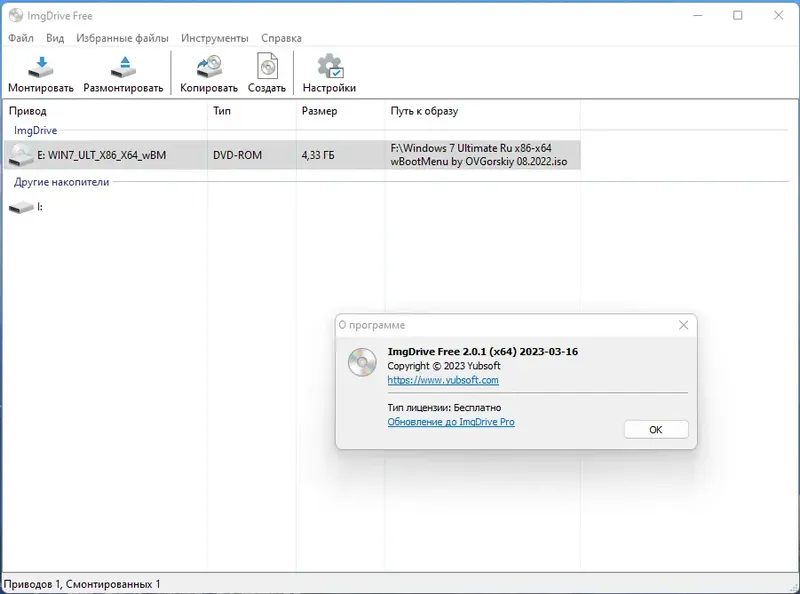
Task: Sort by the Размер column header
Action: coord(319,111)
